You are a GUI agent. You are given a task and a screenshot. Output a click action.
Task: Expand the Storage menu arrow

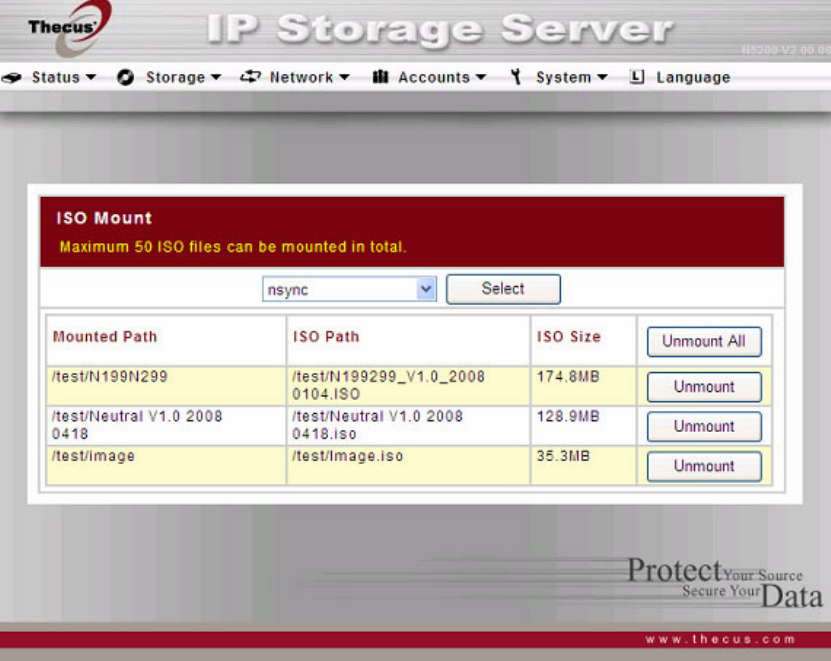pyautogui.click(x=216, y=77)
